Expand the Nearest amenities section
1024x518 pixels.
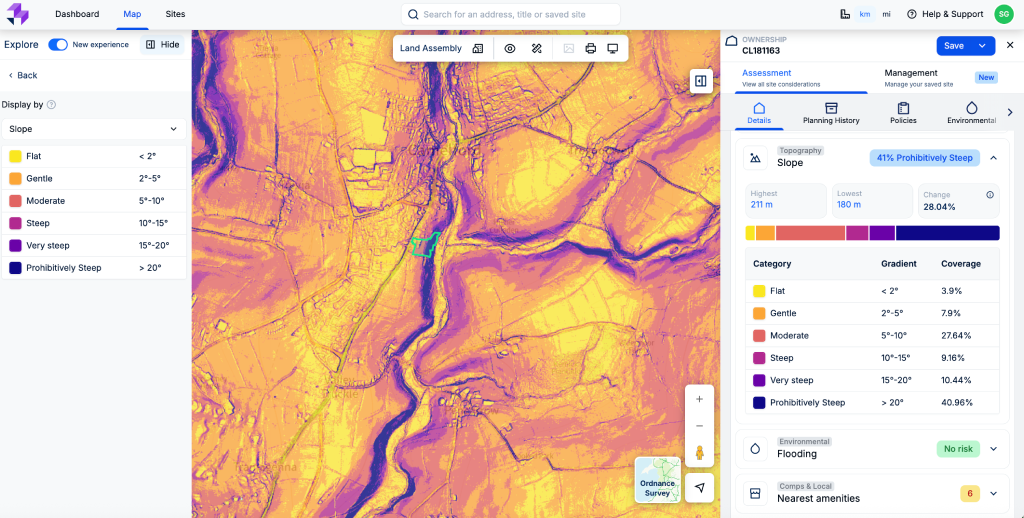click(x=993, y=493)
